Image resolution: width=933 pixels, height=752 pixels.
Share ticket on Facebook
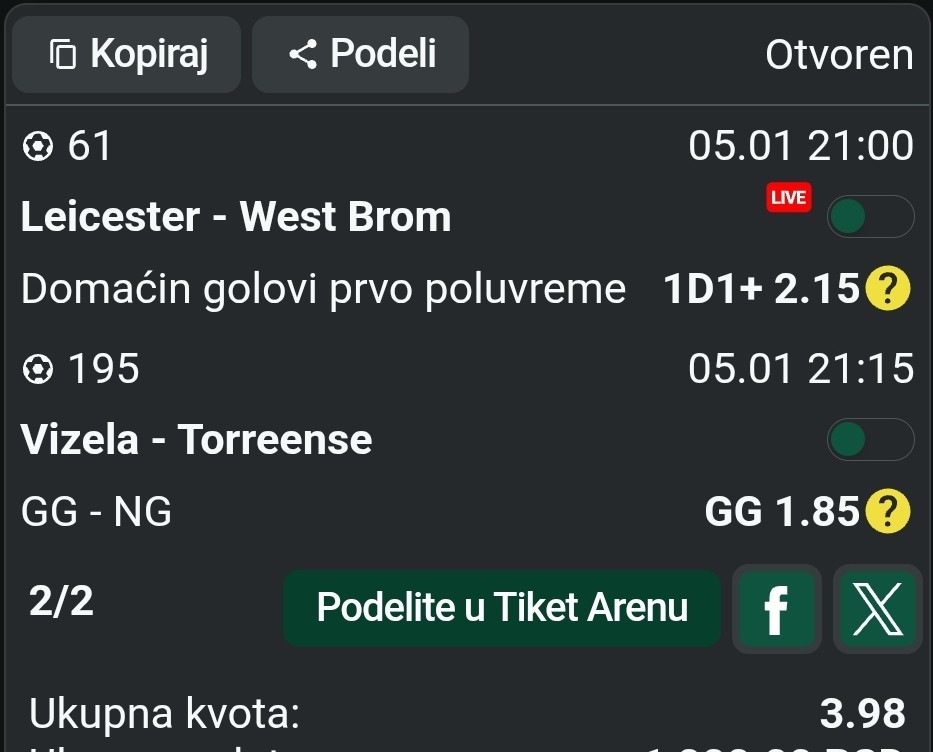click(x=776, y=608)
